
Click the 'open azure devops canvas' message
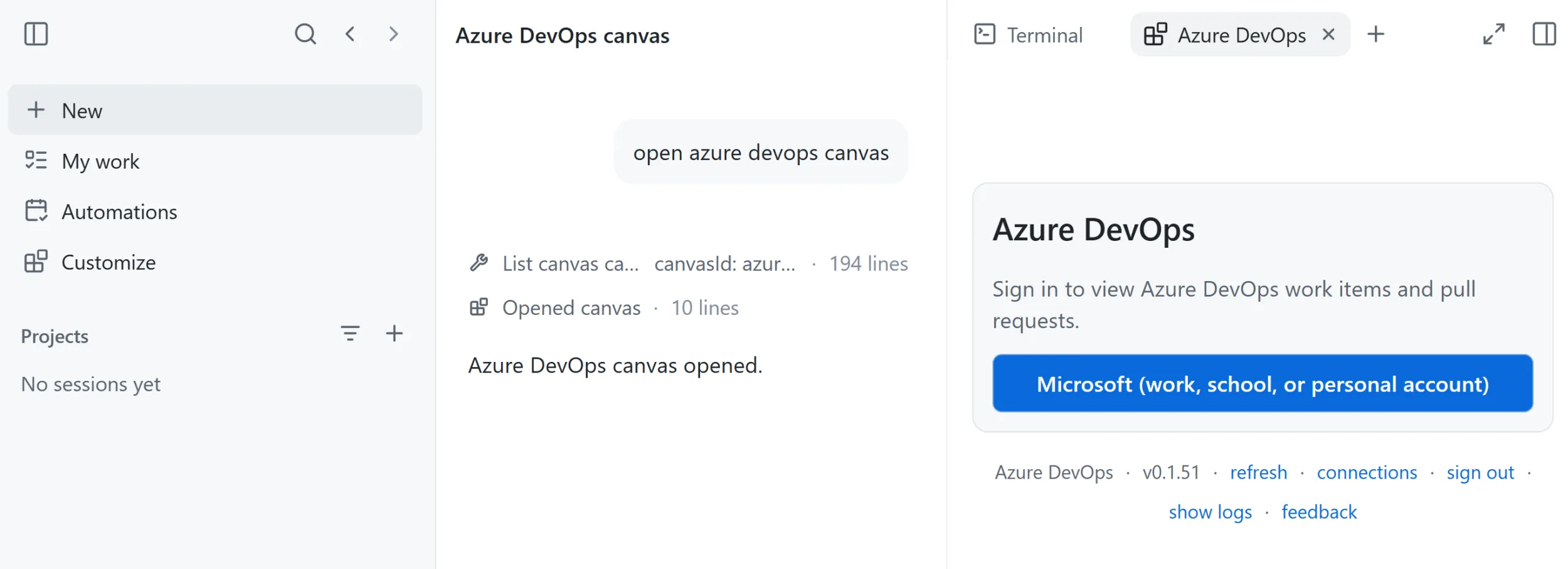pos(761,152)
